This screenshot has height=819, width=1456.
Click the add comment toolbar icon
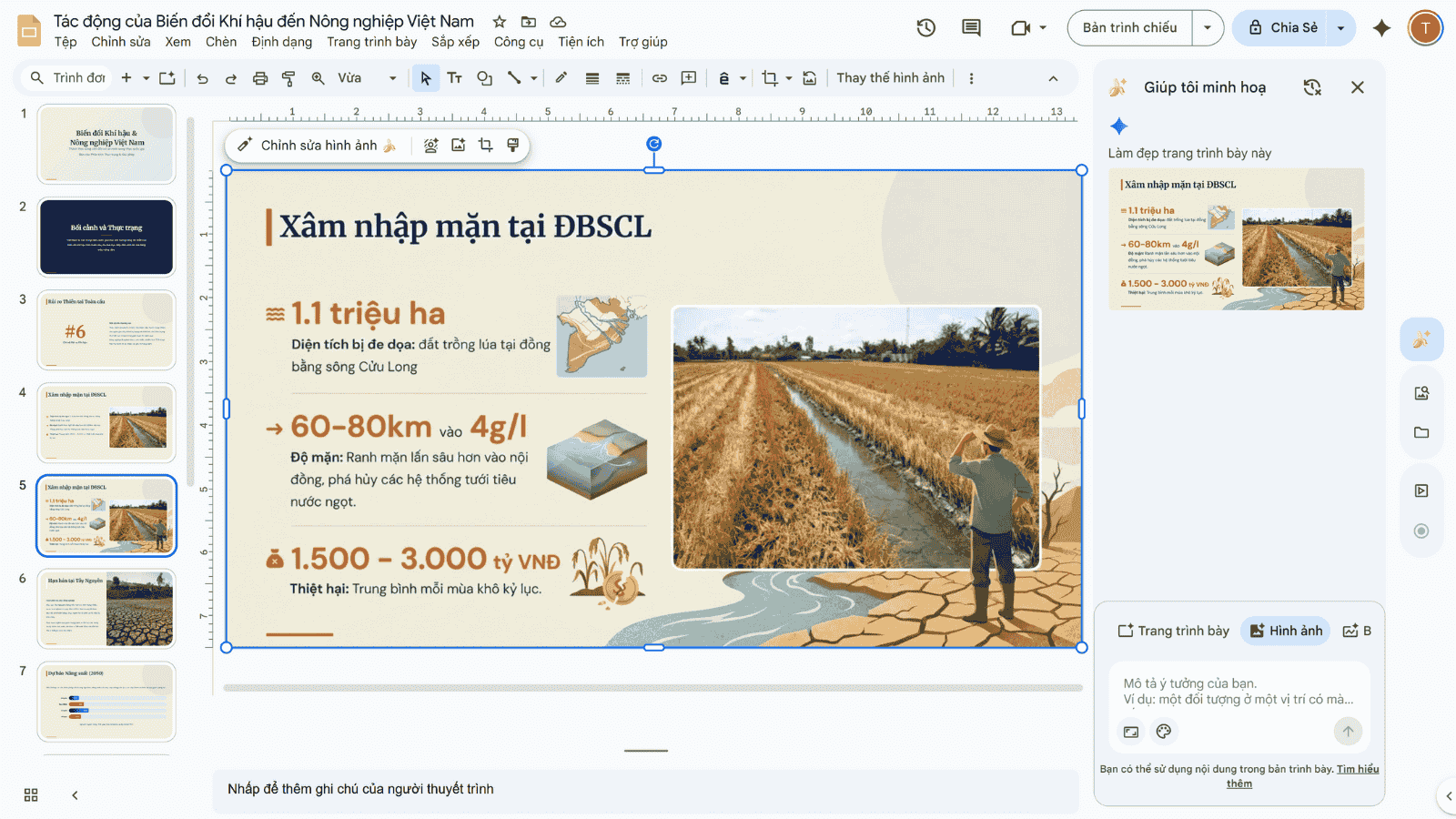[689, 78]
